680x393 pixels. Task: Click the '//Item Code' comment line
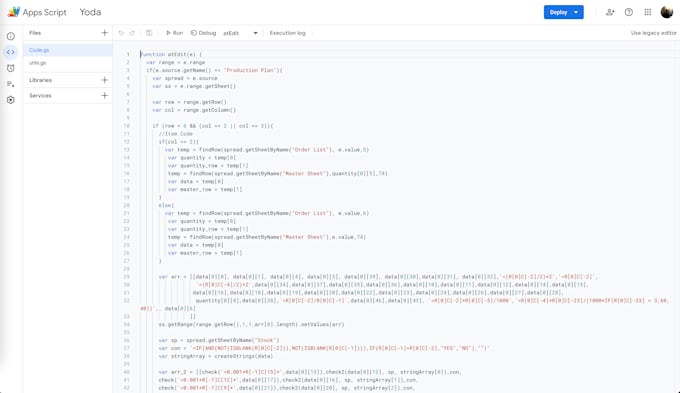tap(175, 134)
